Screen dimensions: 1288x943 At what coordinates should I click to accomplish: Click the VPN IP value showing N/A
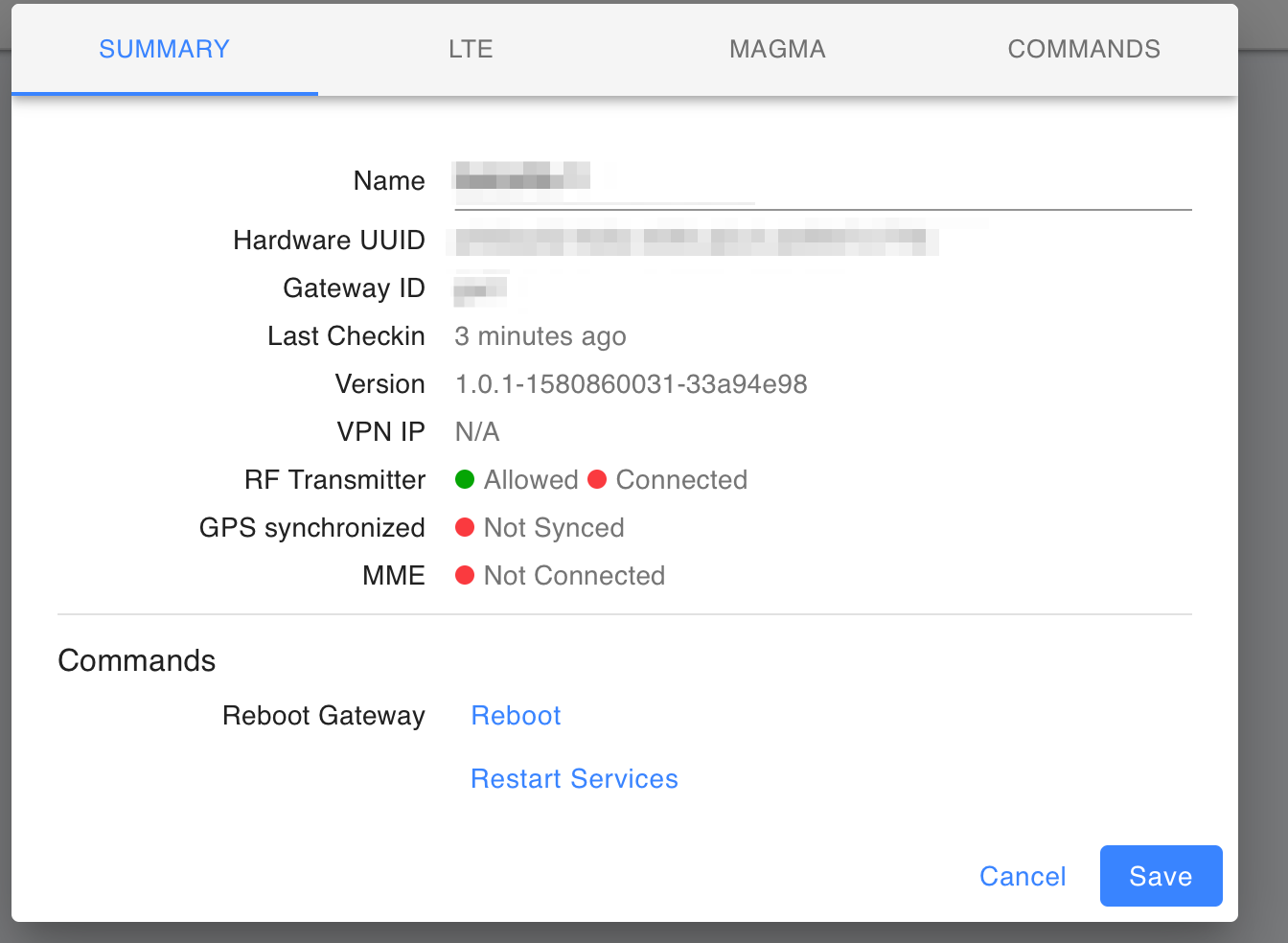[476, 431]
